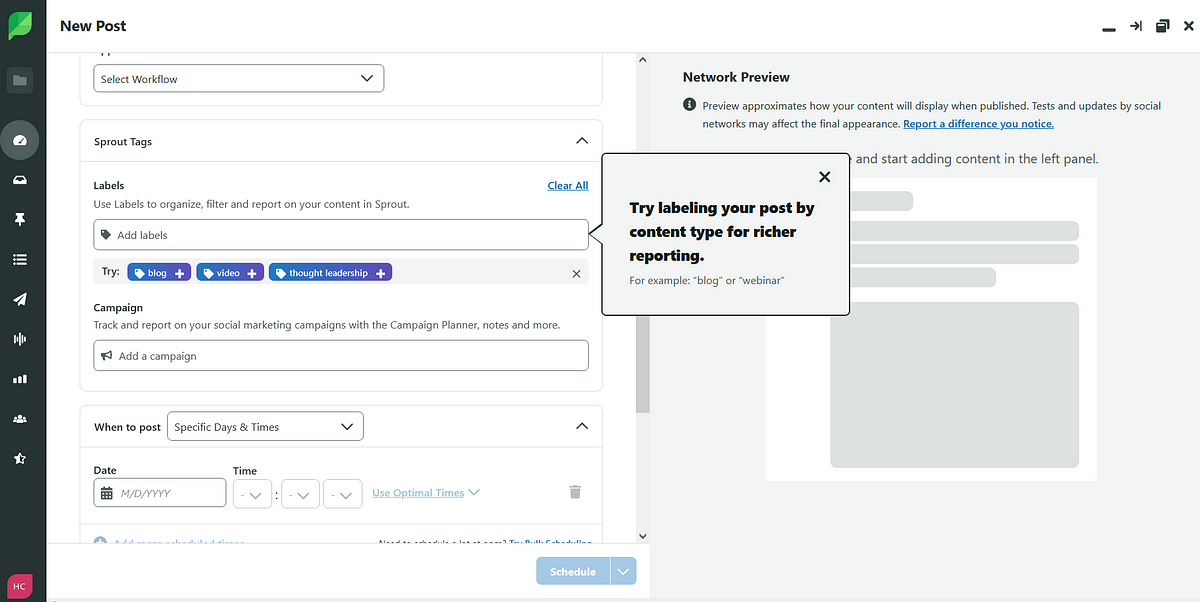
Task: Open the Schedule button dropdown arrow
Action: pos(624,572)
